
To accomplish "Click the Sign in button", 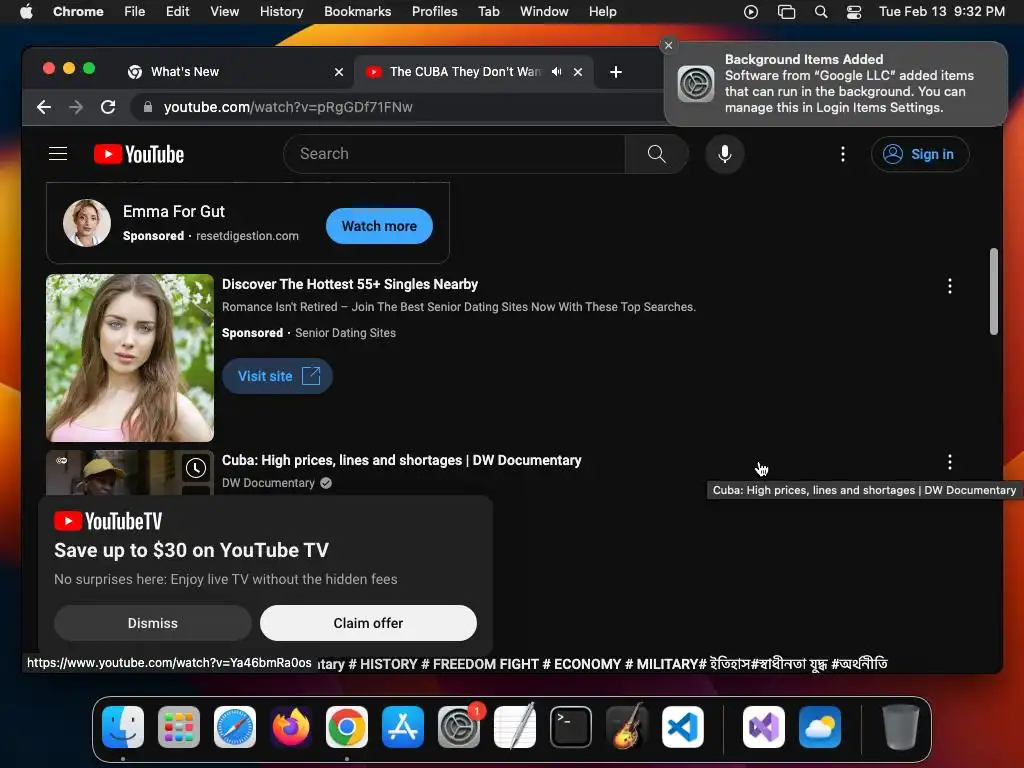I will pos(920,154).
